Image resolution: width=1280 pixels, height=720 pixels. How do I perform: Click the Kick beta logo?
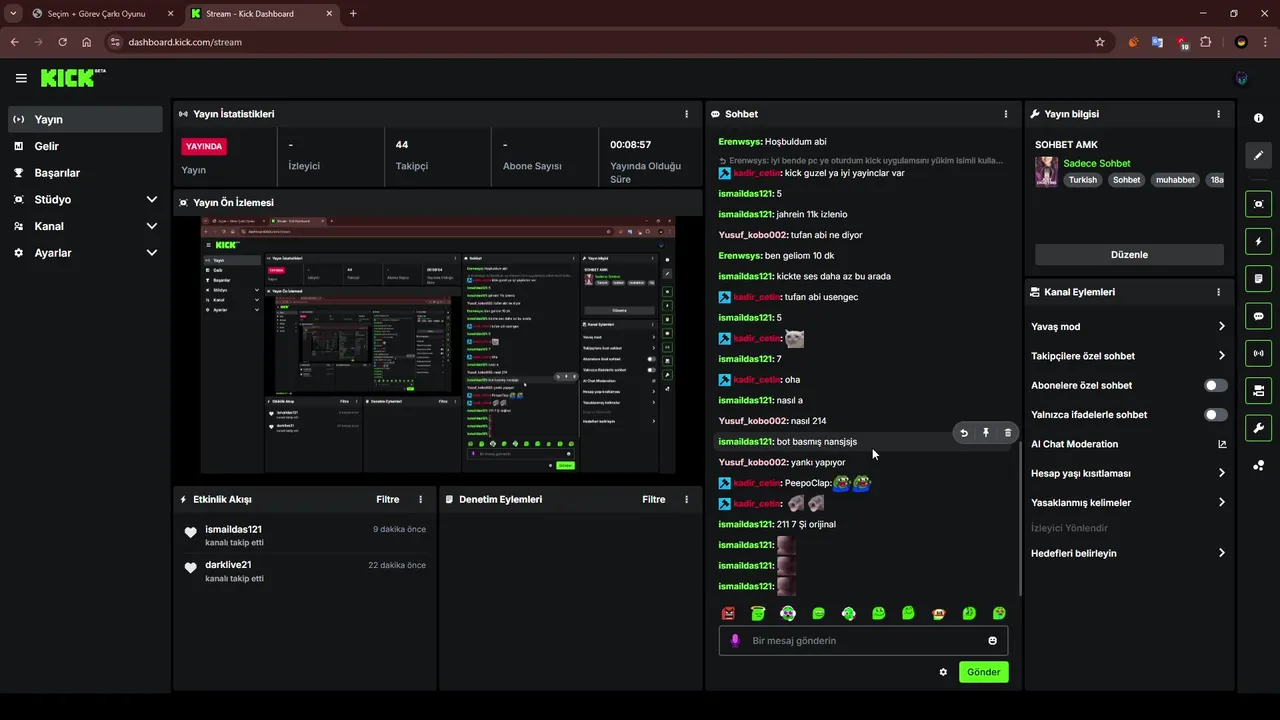coord(73,78)
